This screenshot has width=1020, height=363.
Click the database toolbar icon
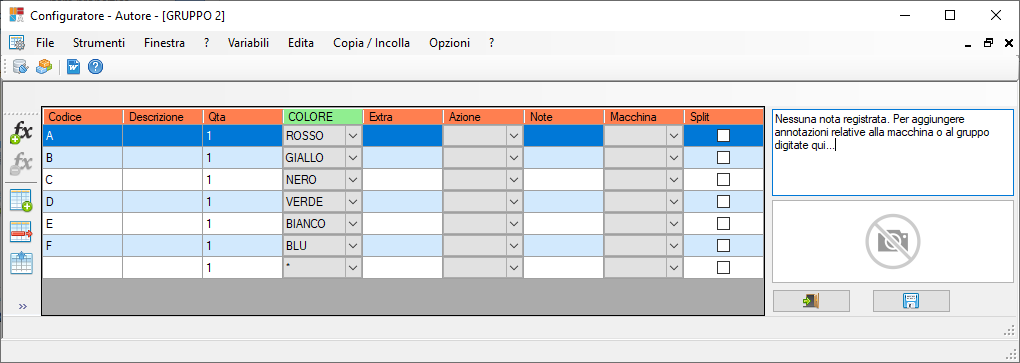click(x=20, y=66)
